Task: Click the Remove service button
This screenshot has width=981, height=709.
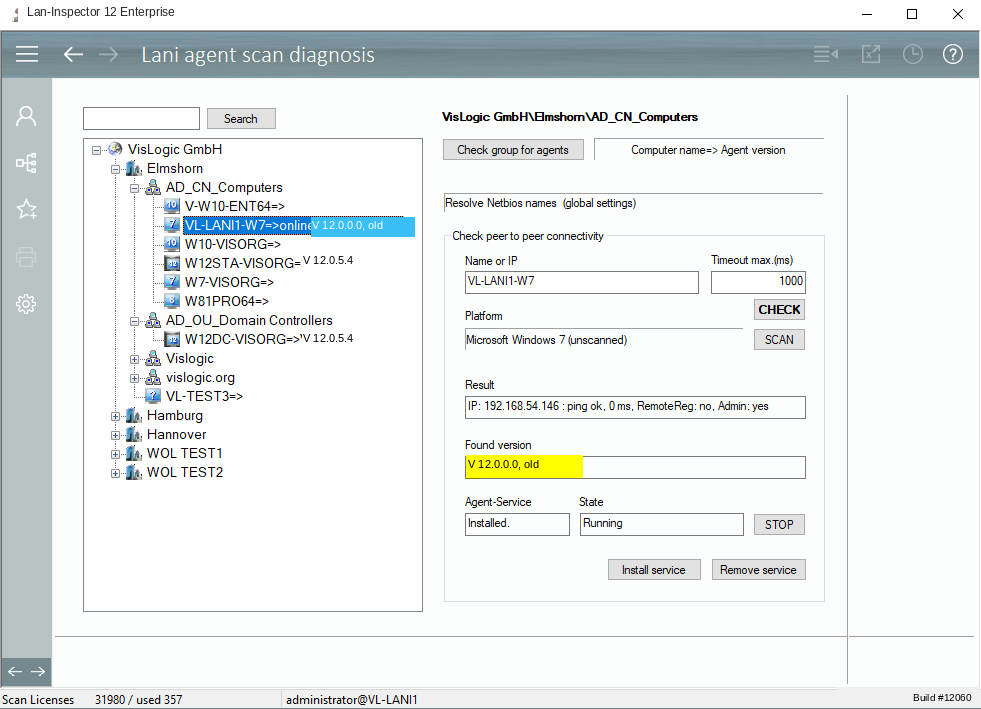Action: 758,569
